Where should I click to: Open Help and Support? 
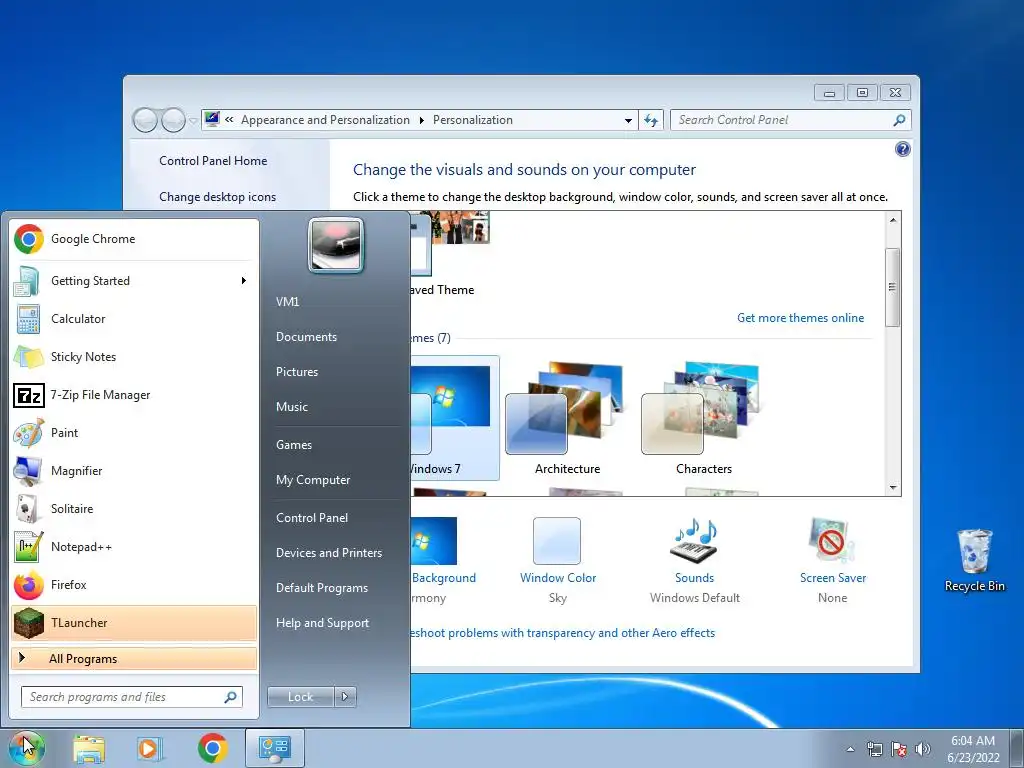[323, 623]
